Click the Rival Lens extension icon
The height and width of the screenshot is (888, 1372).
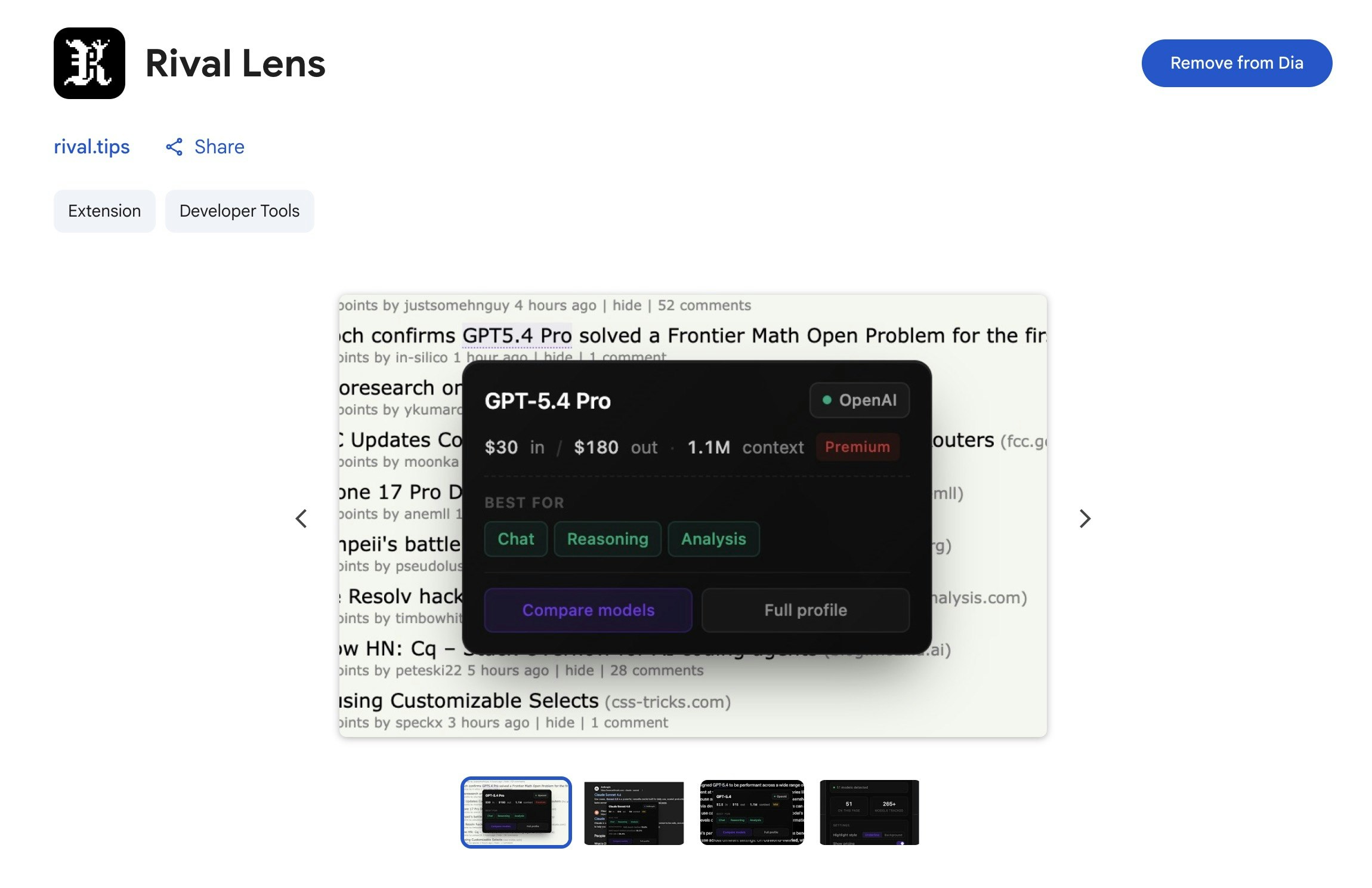click(88, 63)
